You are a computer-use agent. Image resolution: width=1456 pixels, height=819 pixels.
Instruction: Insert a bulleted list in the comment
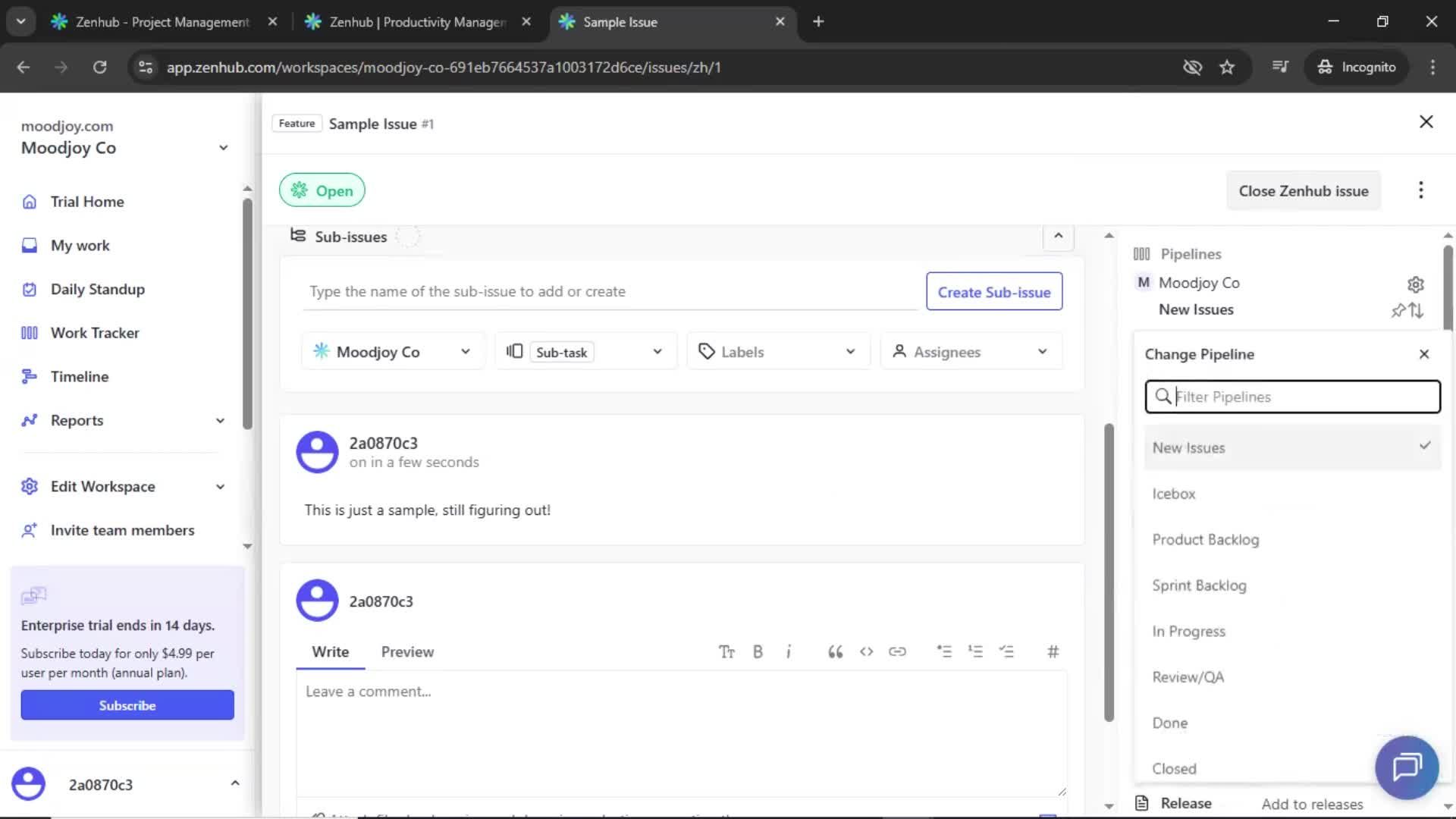click(x=945, y=651)
